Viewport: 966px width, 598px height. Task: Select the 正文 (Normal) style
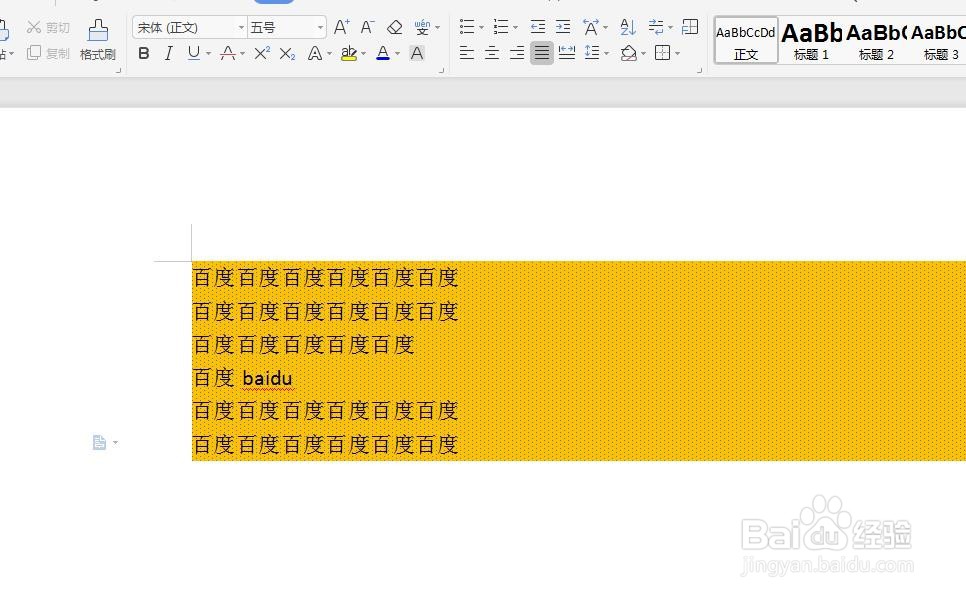tap(746, 40)
